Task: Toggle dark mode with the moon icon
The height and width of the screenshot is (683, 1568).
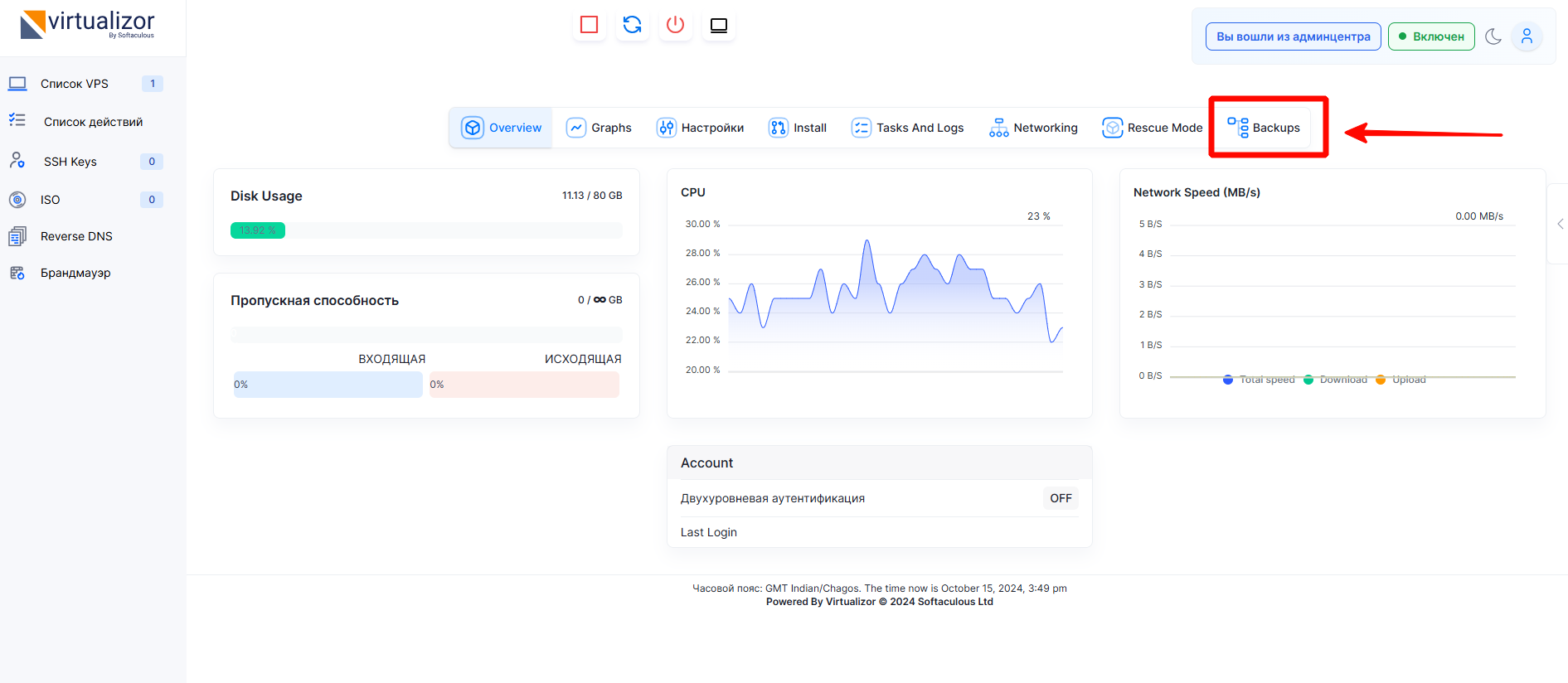Action: pos(1493,36)
